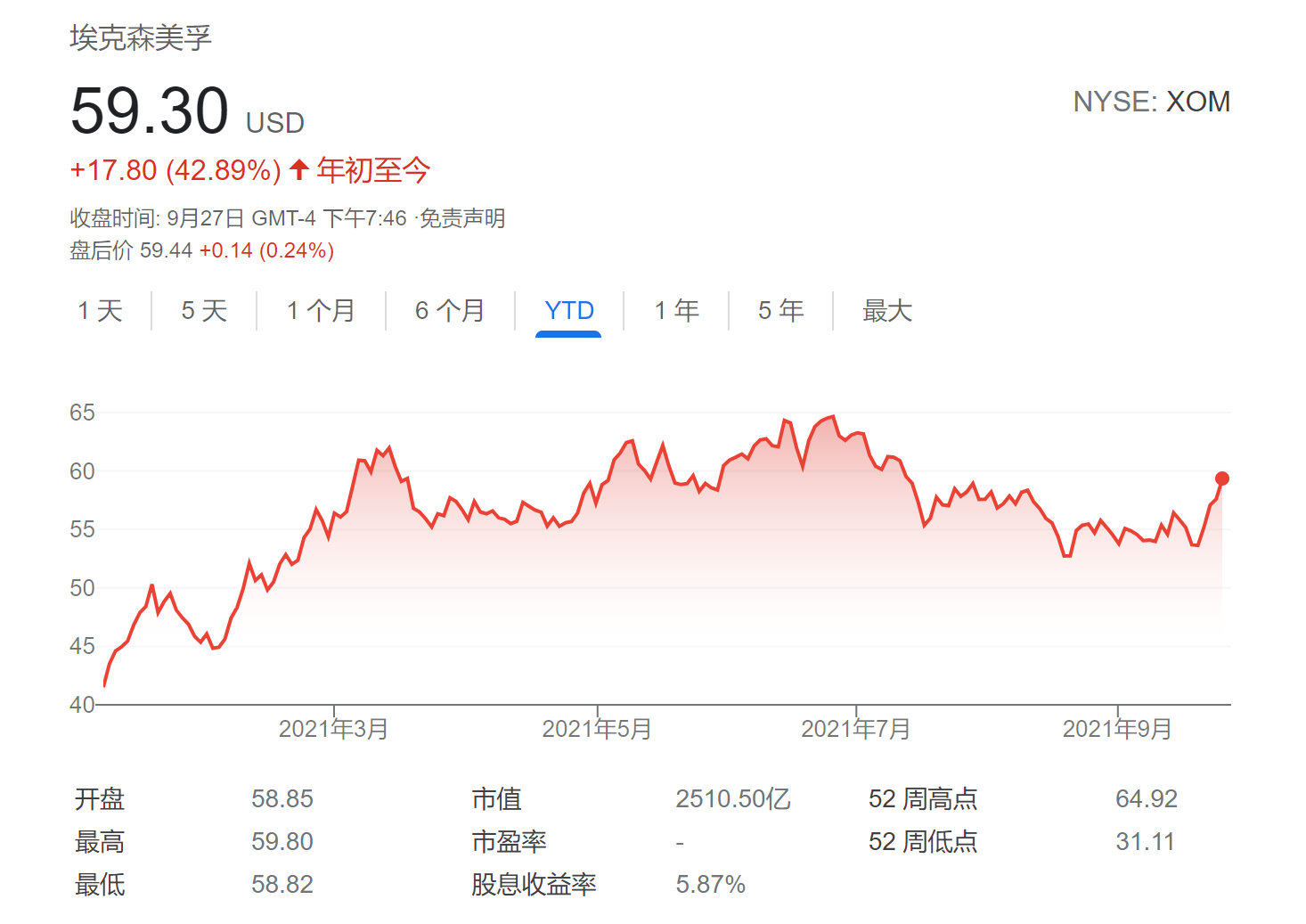Open the 1 个月 chart range
1306x924 pixels.
point(321,310)
